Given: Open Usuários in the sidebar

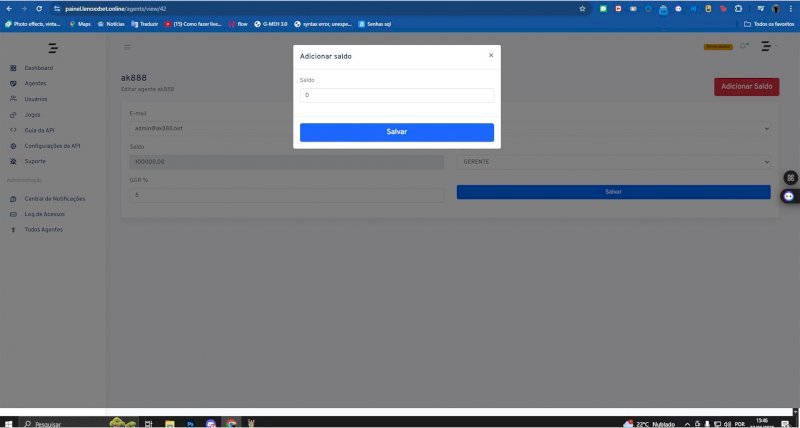Looking at the screenshot, I should (36, 99).
